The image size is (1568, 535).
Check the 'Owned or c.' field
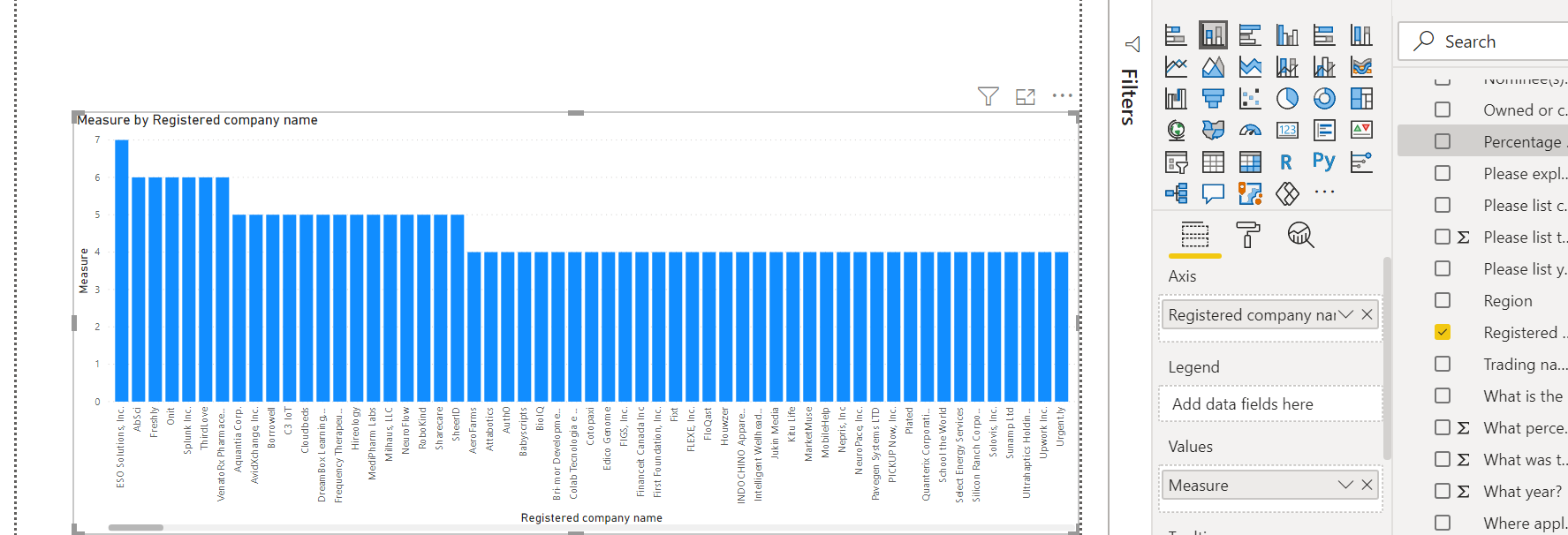(x=1443, y=109)
